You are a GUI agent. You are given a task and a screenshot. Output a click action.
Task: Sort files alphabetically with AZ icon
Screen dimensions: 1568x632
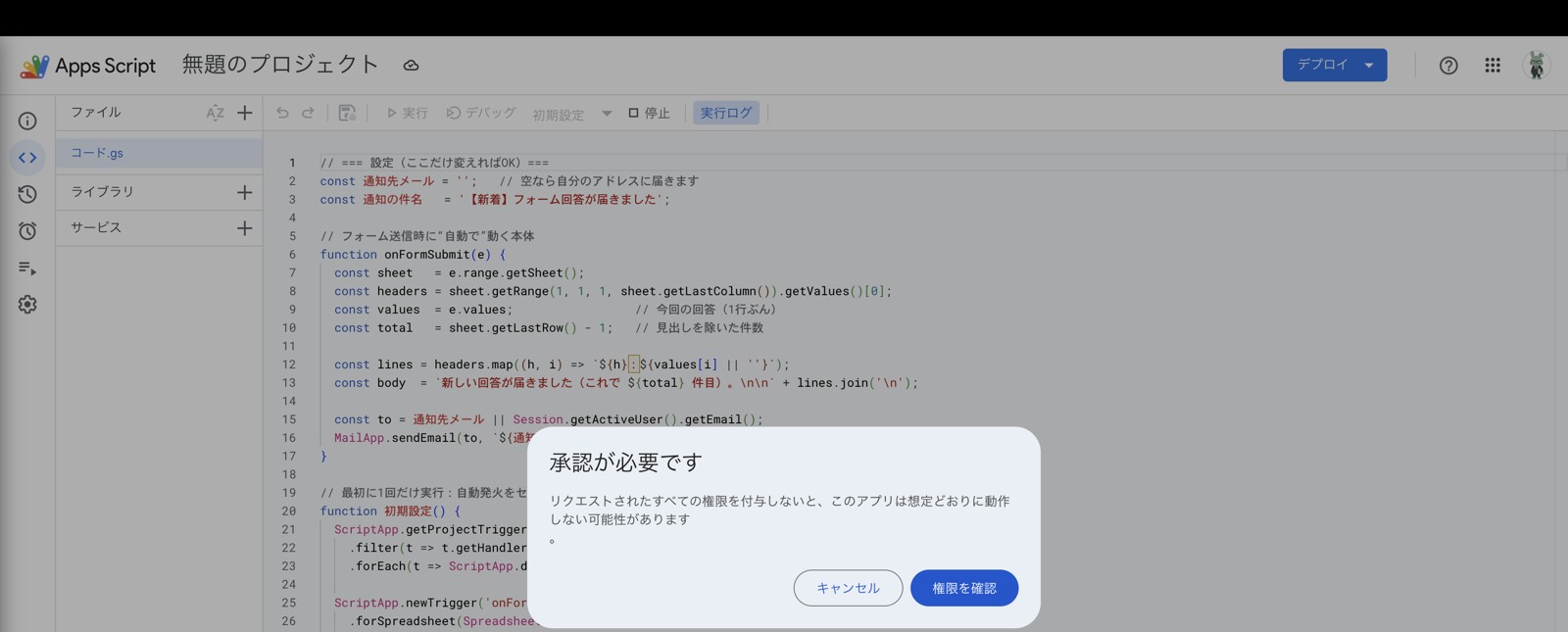(x=216, y=113)
